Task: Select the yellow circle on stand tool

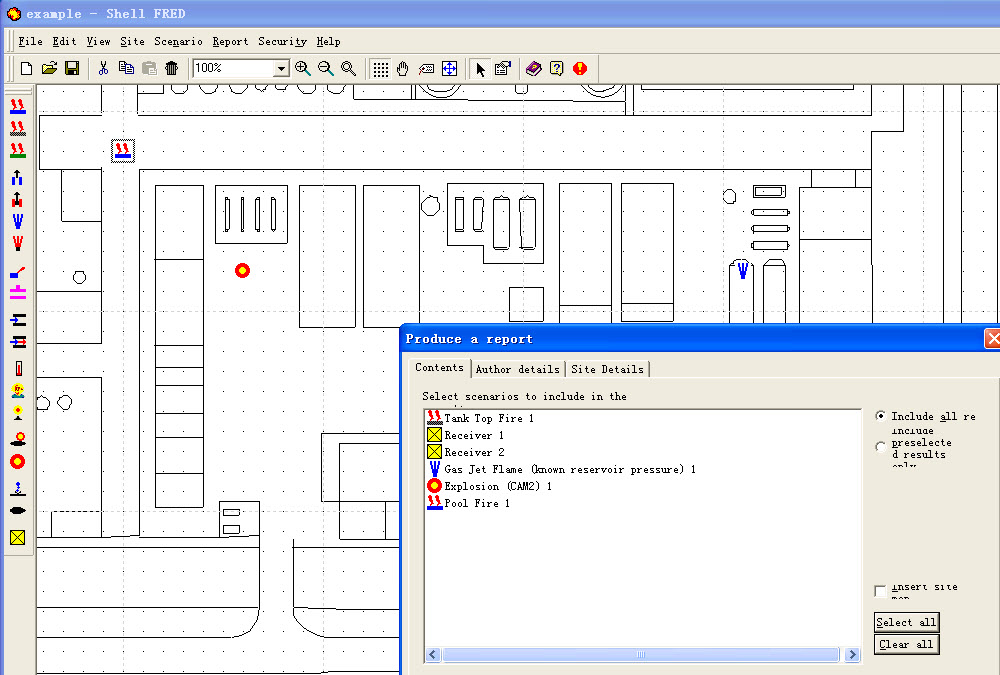Action: (18, 413)
